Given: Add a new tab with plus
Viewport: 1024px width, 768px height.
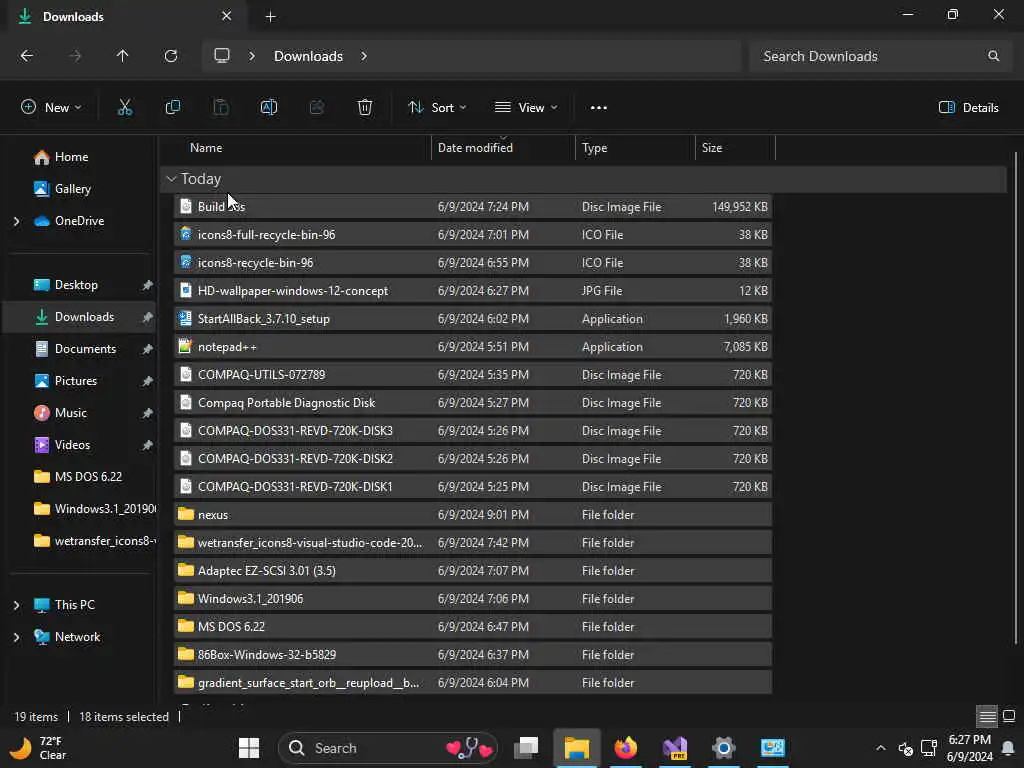Looking at the screenshot, I should [x=270, y=17].
